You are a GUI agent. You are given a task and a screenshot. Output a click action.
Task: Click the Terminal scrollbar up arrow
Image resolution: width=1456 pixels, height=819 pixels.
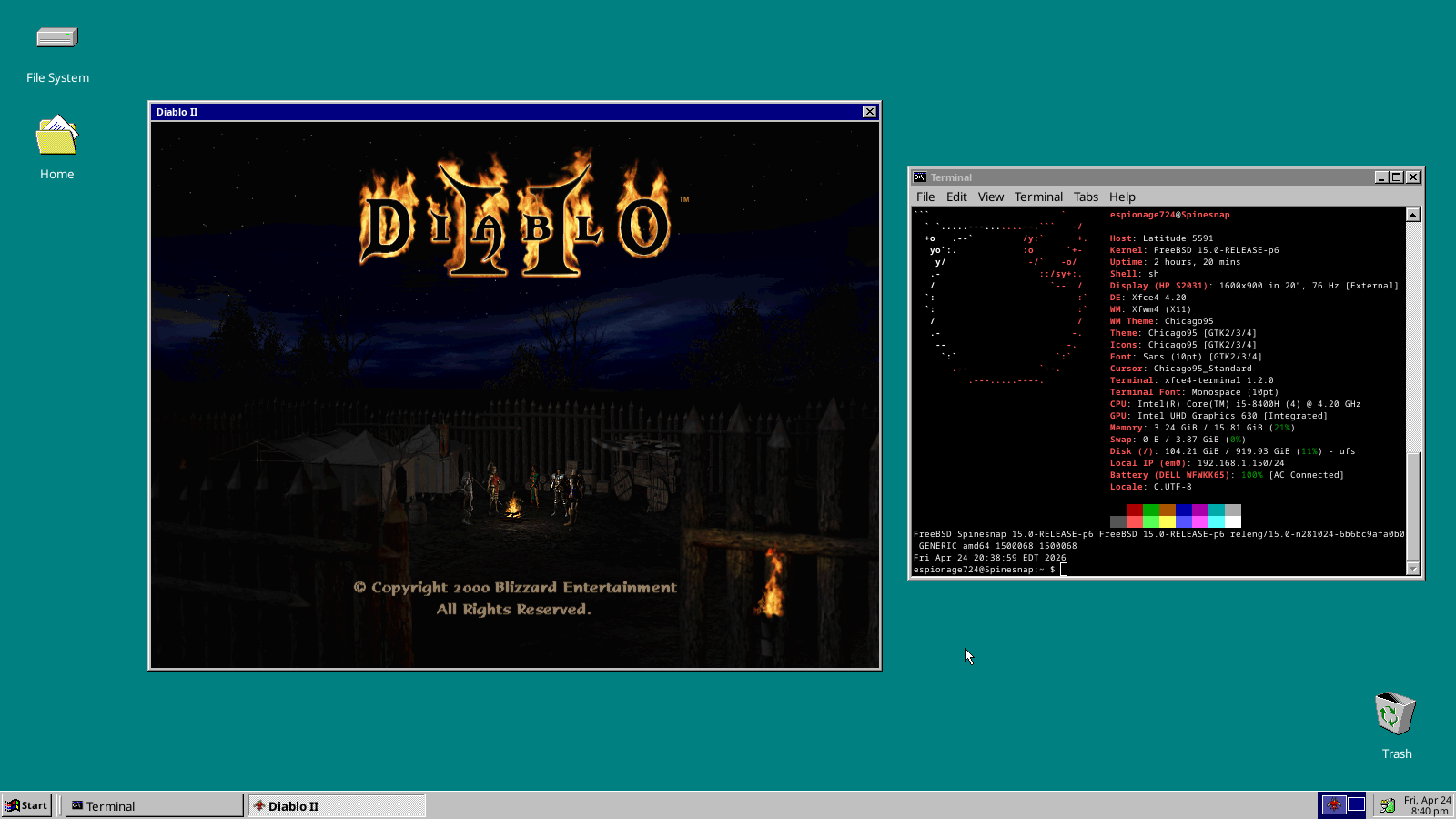(1411, 213)
